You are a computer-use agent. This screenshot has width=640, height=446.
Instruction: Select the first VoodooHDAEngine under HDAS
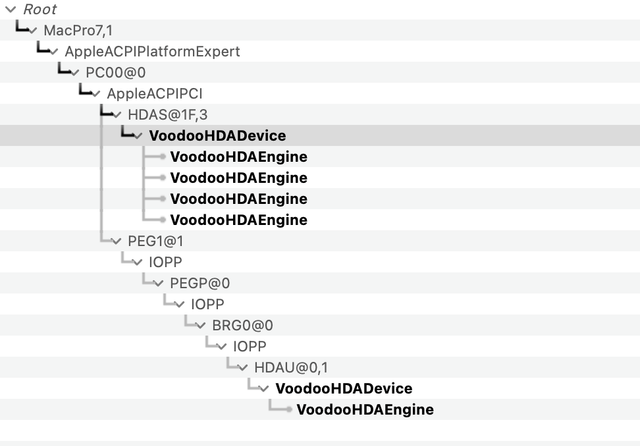click(x=239, y=157)
